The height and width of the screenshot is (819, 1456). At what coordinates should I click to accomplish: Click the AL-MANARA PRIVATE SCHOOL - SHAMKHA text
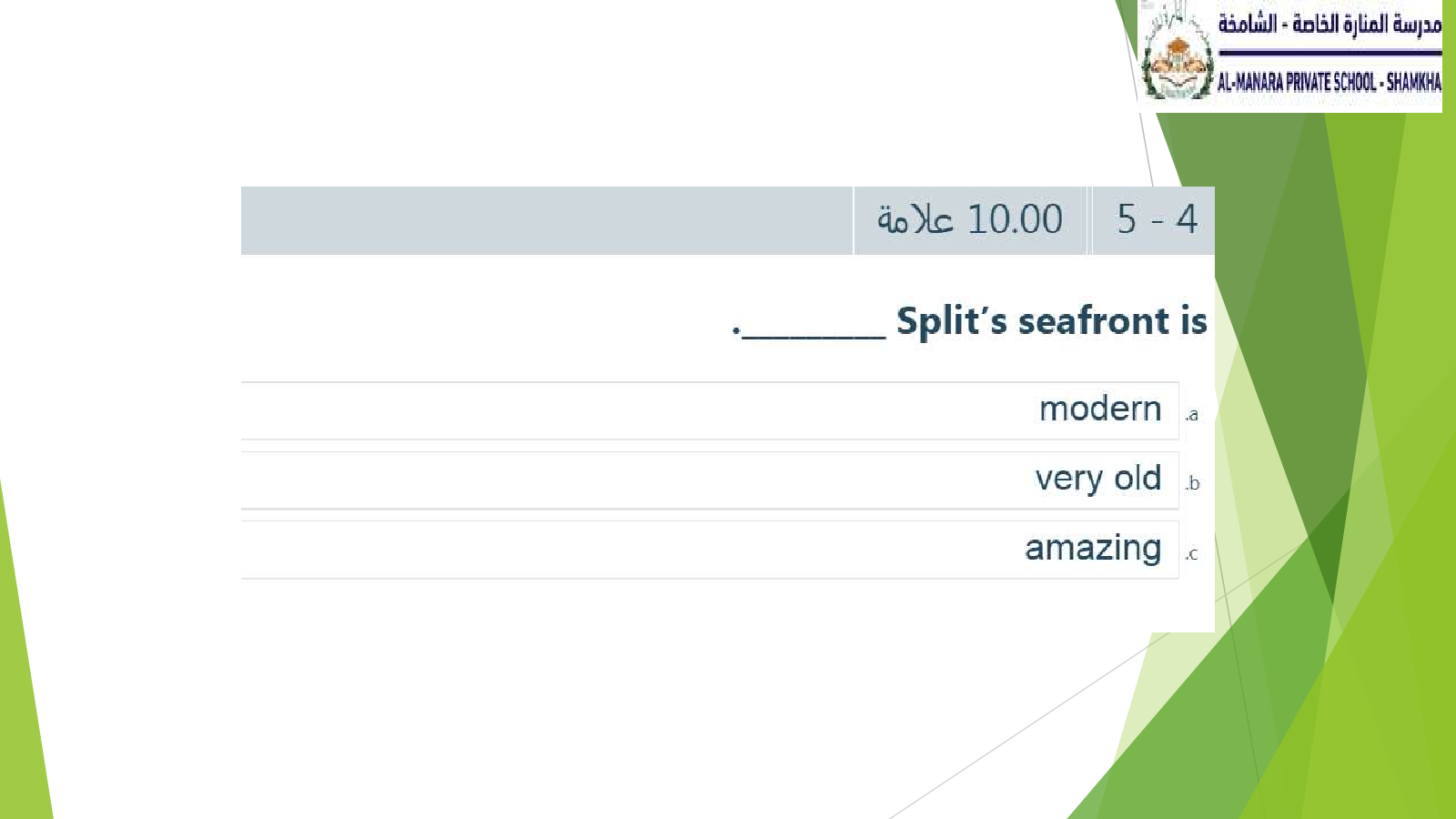1329,83
